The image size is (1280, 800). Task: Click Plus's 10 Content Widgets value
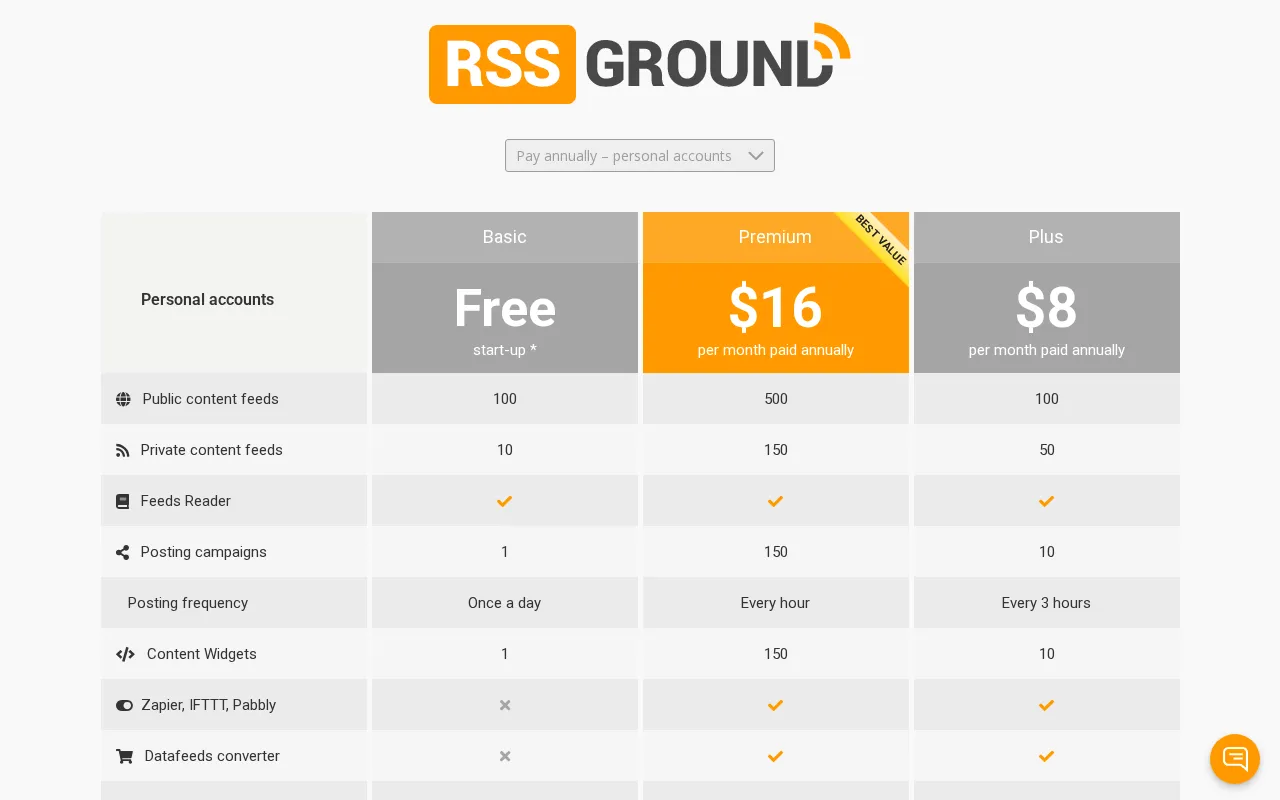pyautogui.click(x=1047, y=654)
